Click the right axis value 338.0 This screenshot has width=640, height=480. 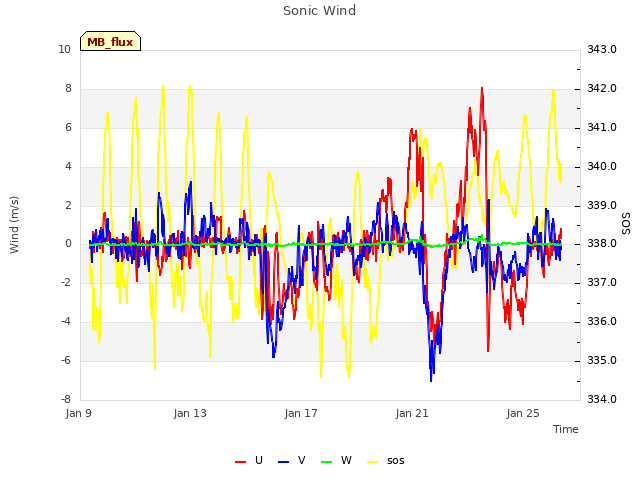602,244
